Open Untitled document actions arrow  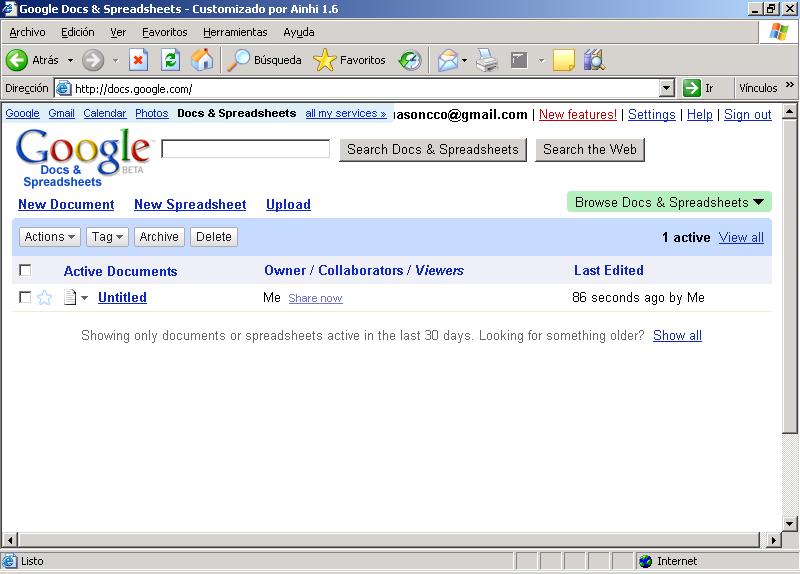click(85, 298)
